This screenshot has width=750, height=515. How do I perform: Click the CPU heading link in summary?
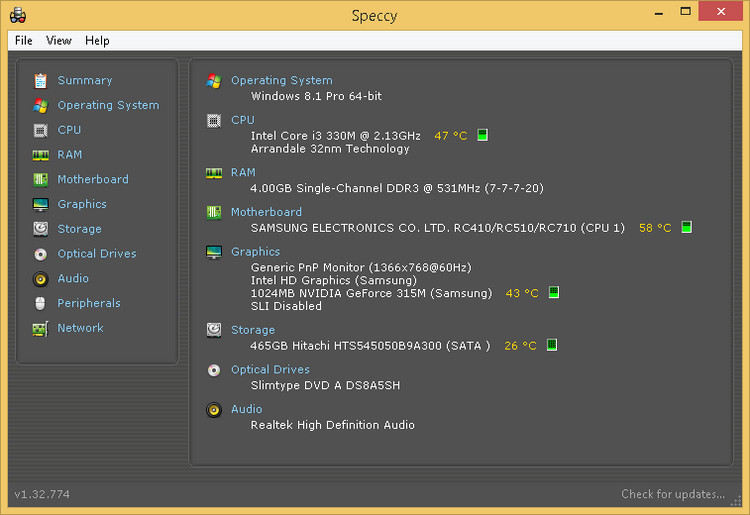[243, 120]
